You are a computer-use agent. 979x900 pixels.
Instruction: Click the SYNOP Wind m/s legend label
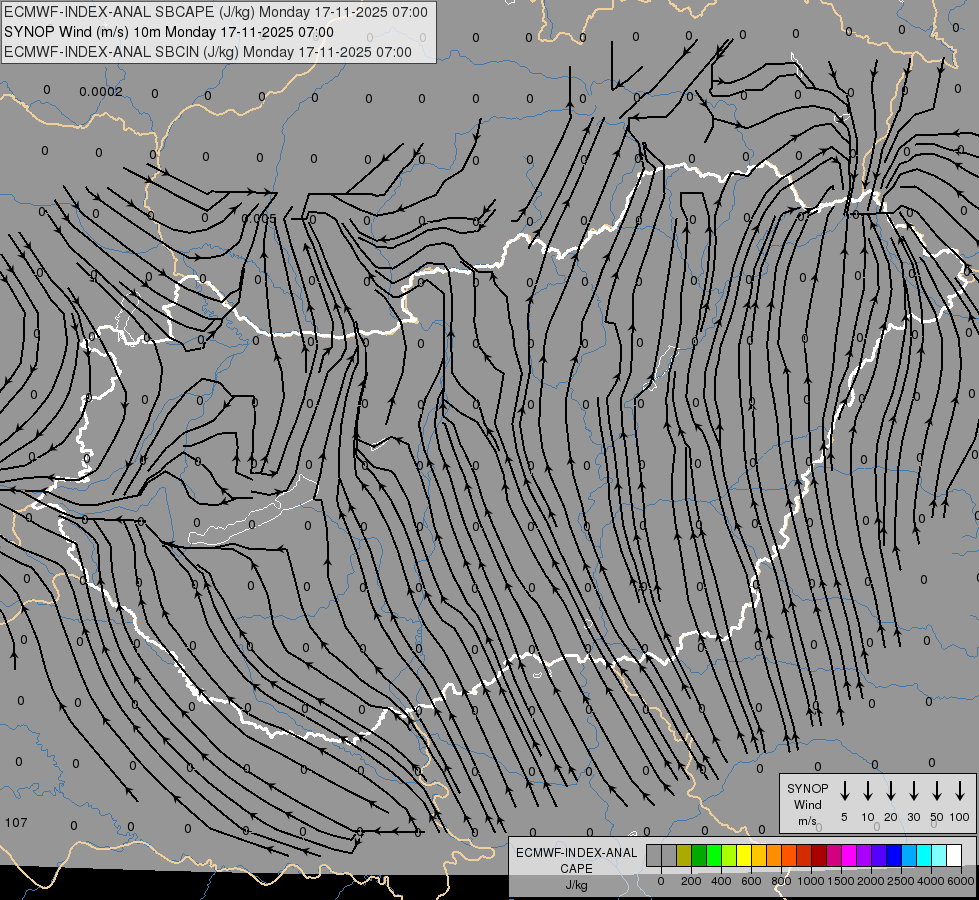pos(807,804)
